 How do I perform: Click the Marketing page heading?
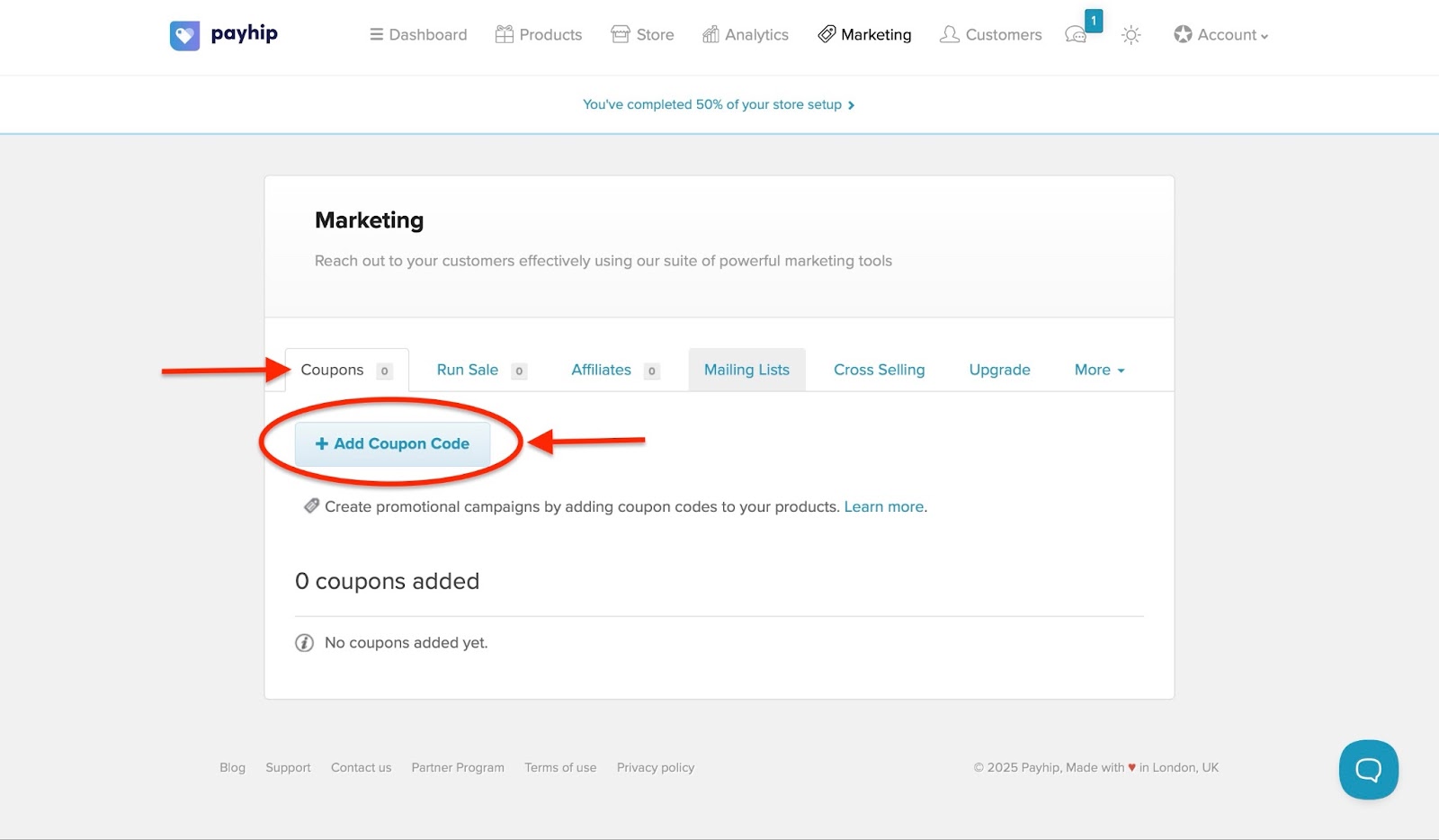(369, 220)
